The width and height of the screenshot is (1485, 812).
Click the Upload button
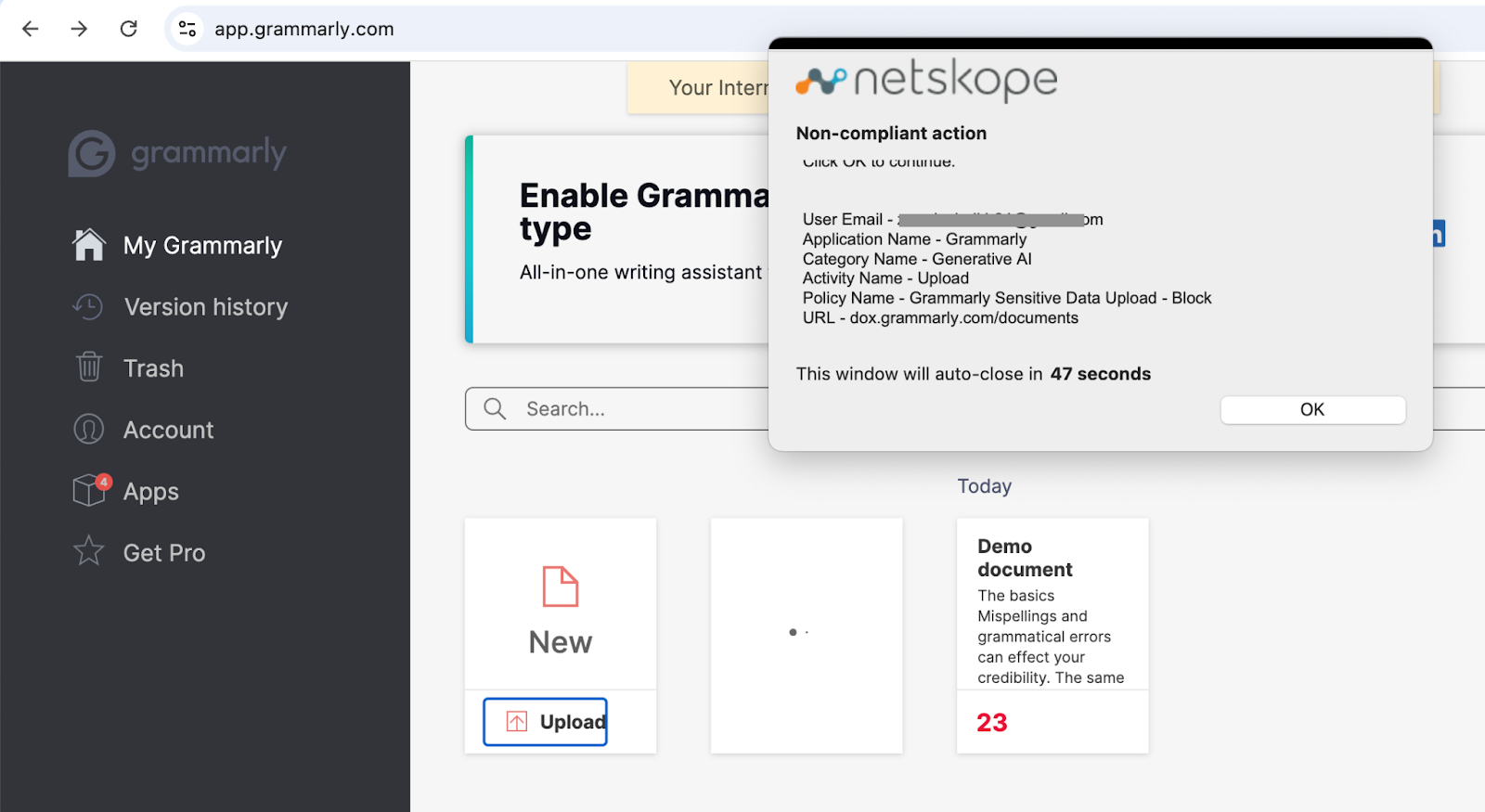[x=545, y=722]
